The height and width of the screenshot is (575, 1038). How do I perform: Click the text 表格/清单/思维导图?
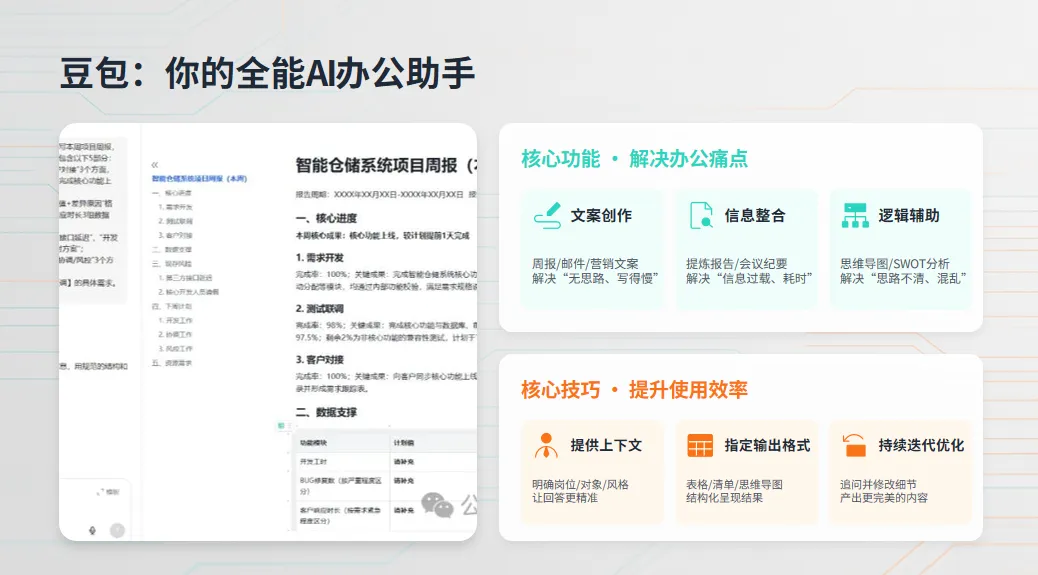(x=734, y=484)
